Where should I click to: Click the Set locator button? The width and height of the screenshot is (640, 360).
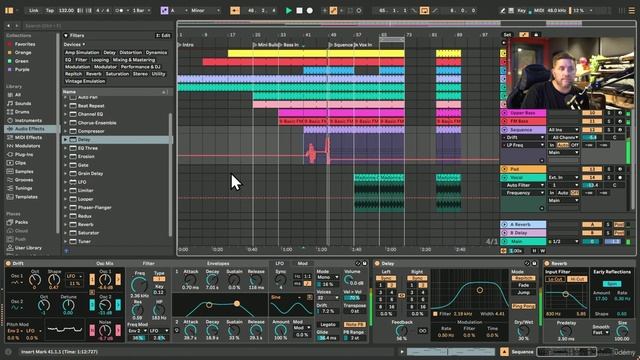point(507,35)
